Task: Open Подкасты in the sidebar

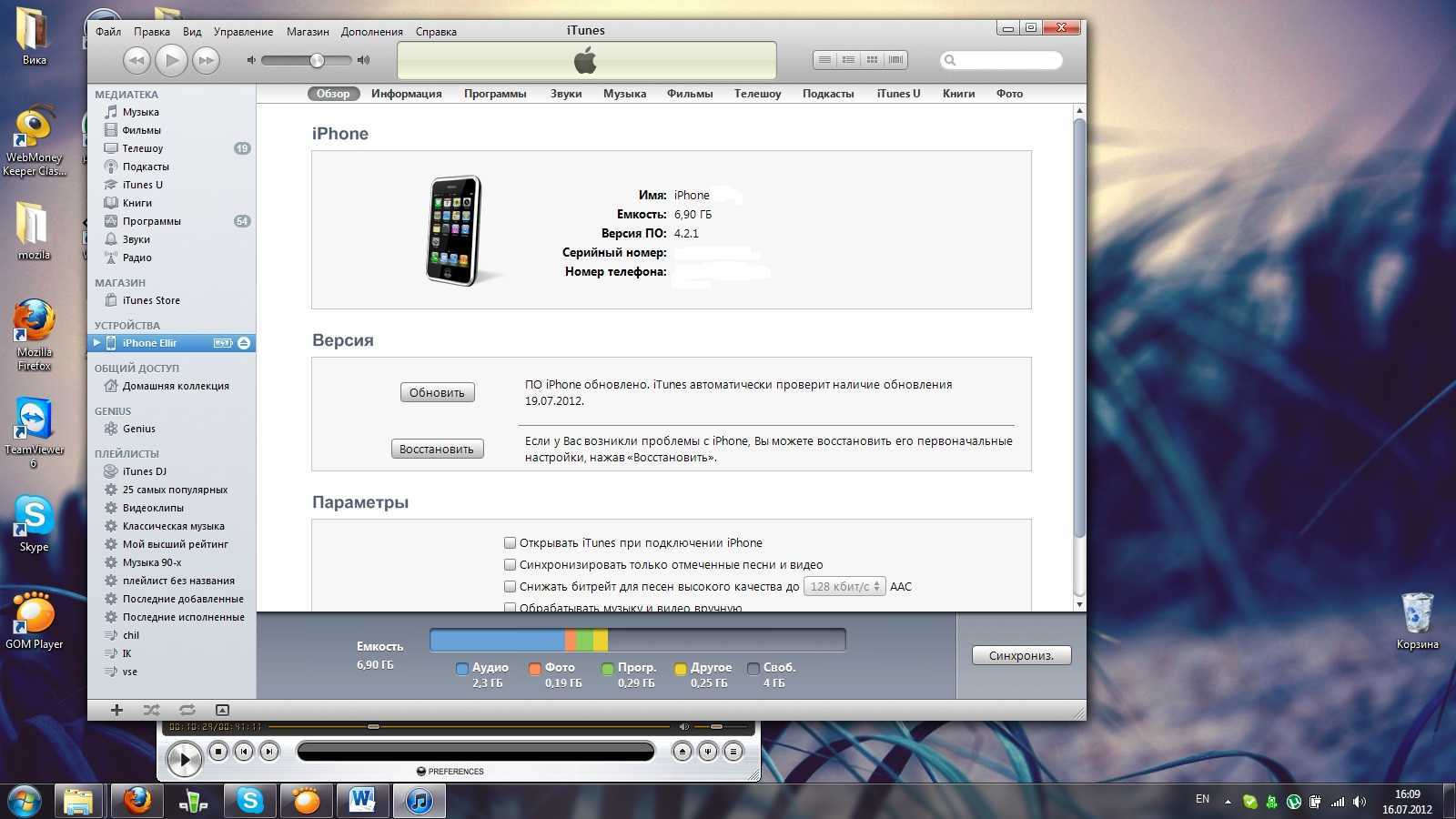Action: coord(146,167)
